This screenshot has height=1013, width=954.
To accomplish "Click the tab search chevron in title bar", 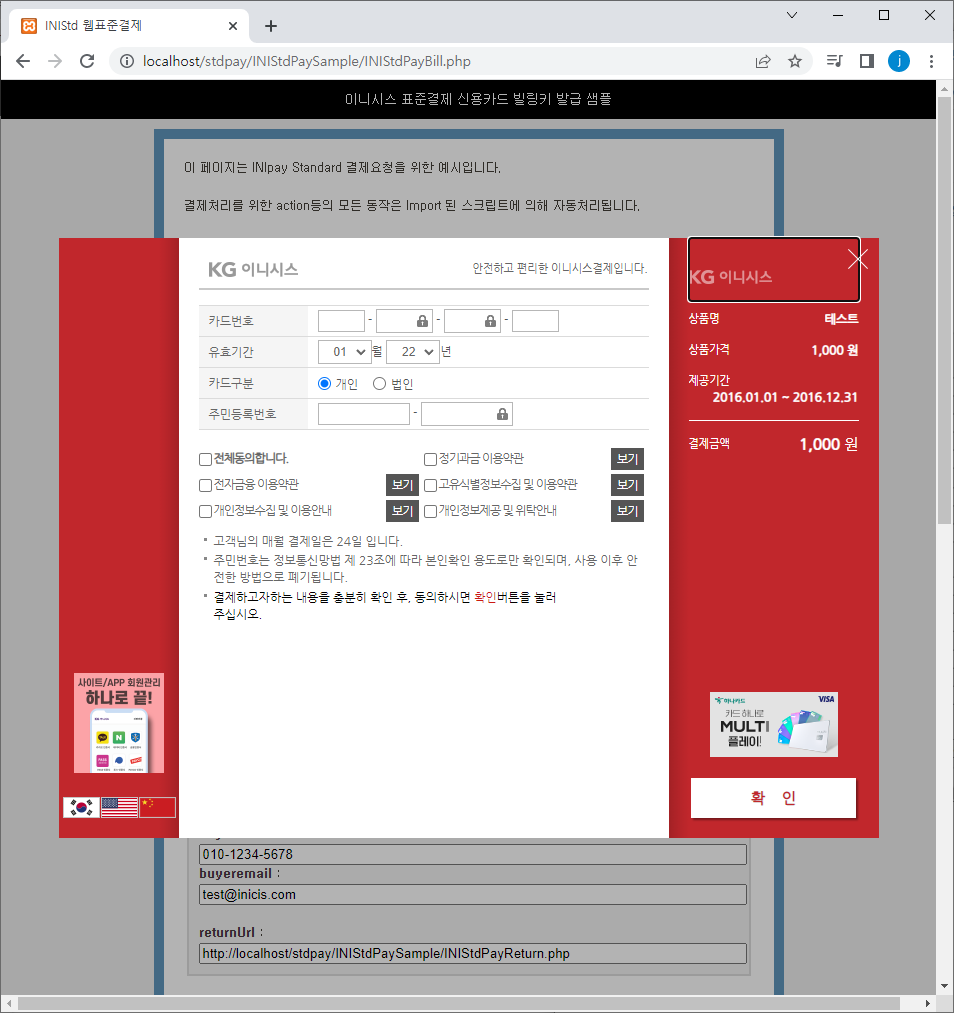I will pos(792,15).
